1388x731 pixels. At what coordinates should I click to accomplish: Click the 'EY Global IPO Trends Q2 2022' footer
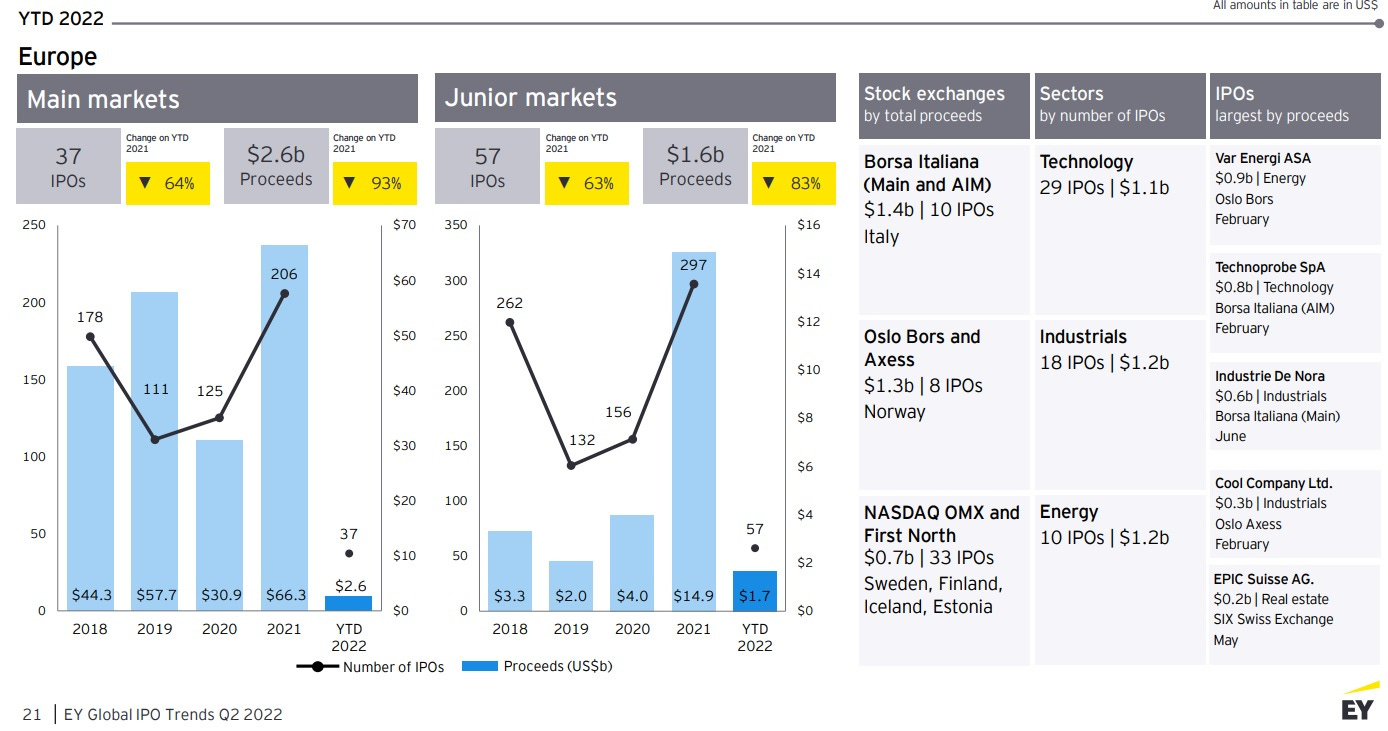coord(173,714)
